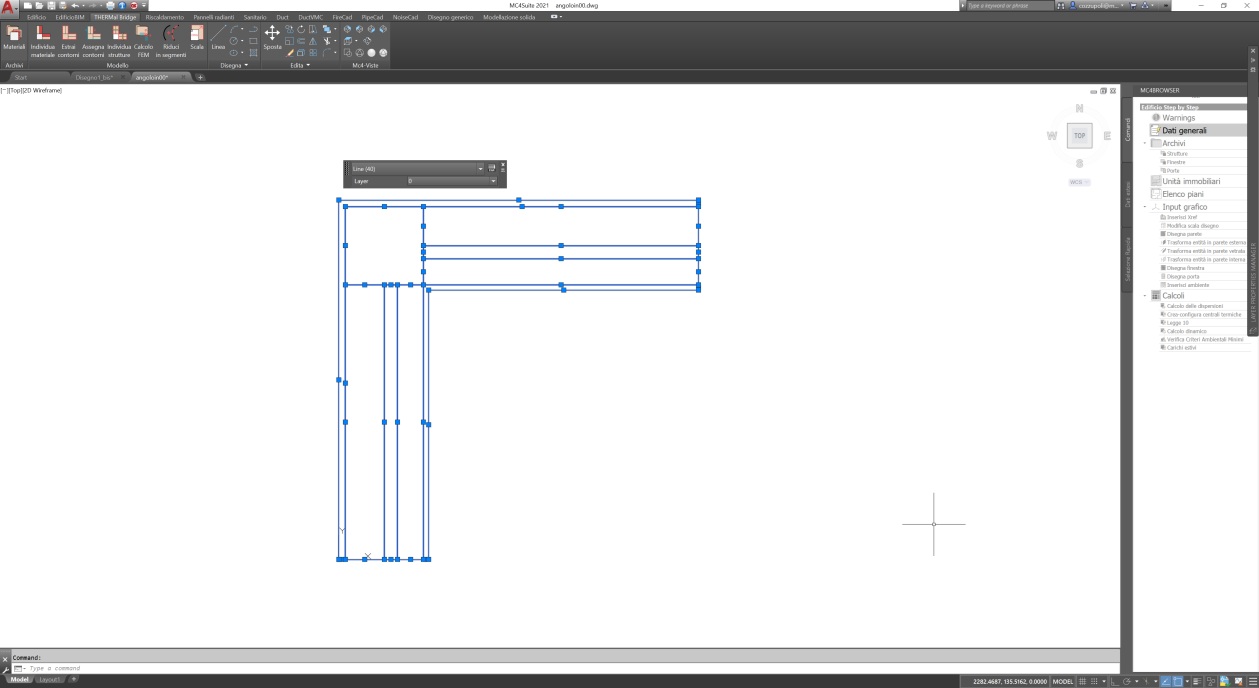Open the status bar customization menu
The height and width of the screenshot is (688, 1259).
coord(1253,681)
